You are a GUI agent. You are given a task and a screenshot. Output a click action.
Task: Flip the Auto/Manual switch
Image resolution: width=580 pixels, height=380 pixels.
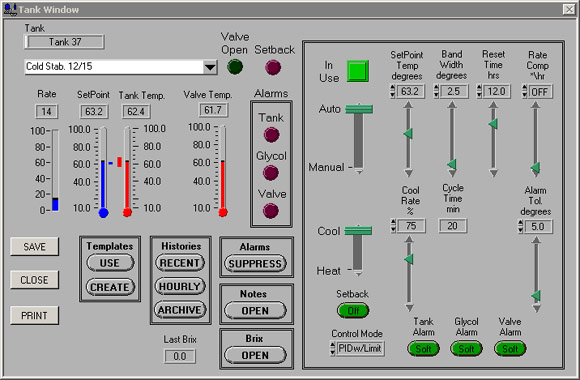point(358,138)
